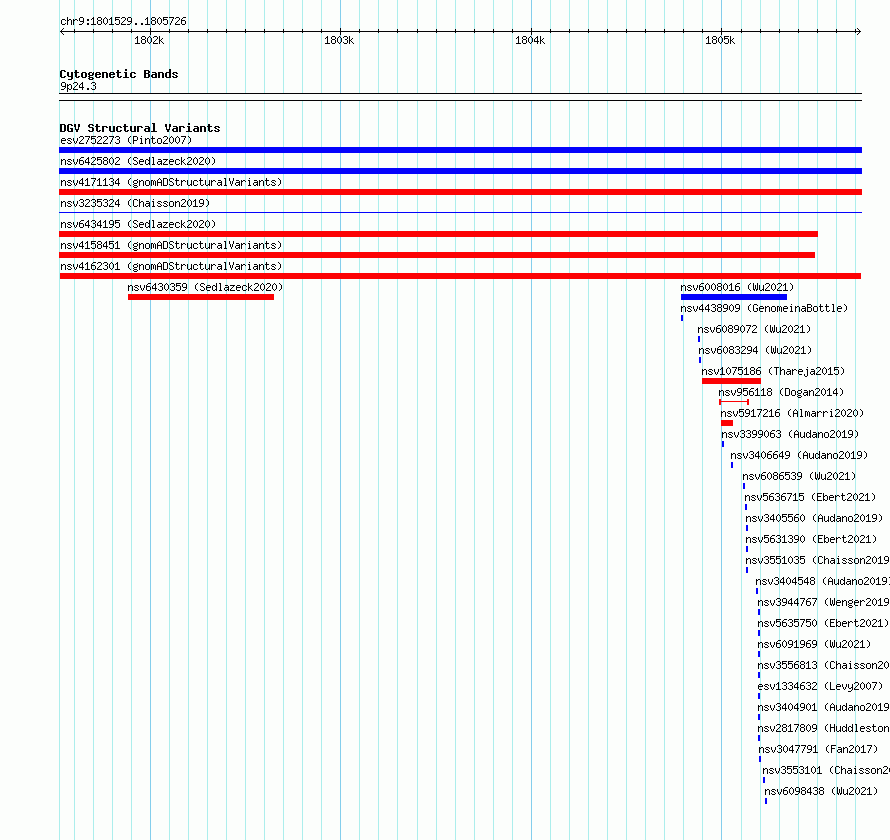Click the DGV Structural Variants track title
The height and width of the screenshot is (840, 890).
tap(140, 128)
